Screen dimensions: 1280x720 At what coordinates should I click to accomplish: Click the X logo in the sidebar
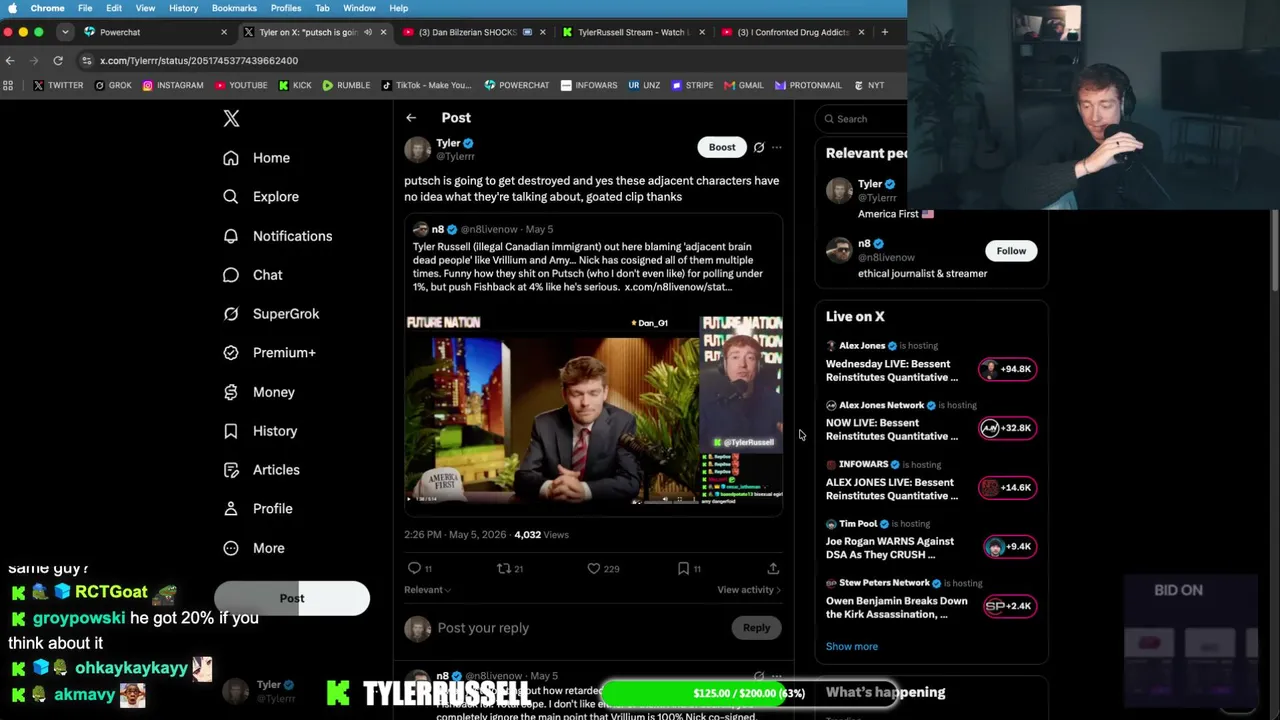tap(231, 119)
